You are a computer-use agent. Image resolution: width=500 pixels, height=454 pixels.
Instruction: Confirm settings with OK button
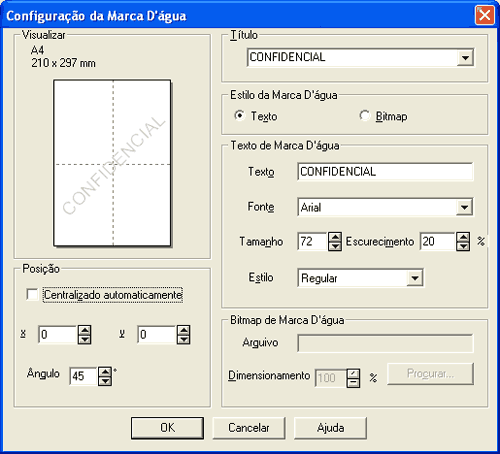click(167, 428)
